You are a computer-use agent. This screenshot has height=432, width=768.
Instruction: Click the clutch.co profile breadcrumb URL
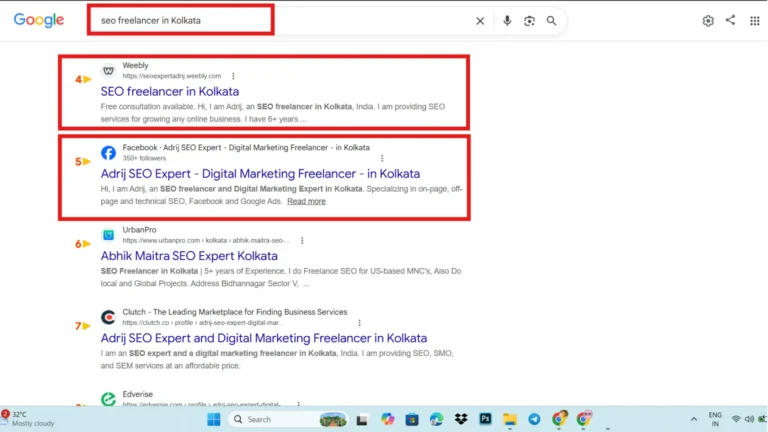tap(203, 323)
